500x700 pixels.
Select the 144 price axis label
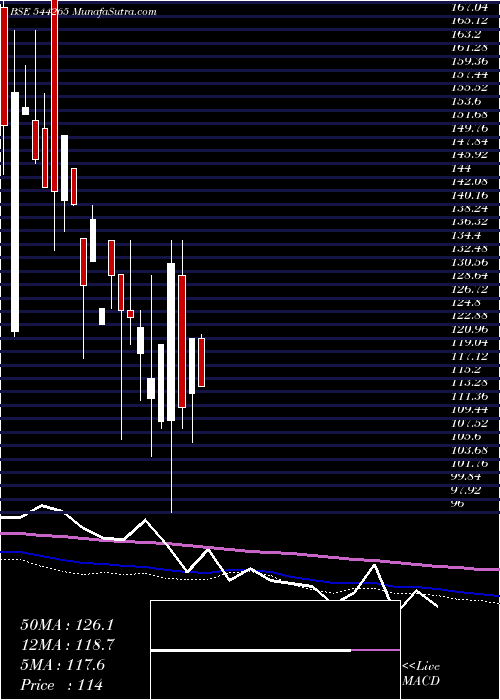(461, 169)
